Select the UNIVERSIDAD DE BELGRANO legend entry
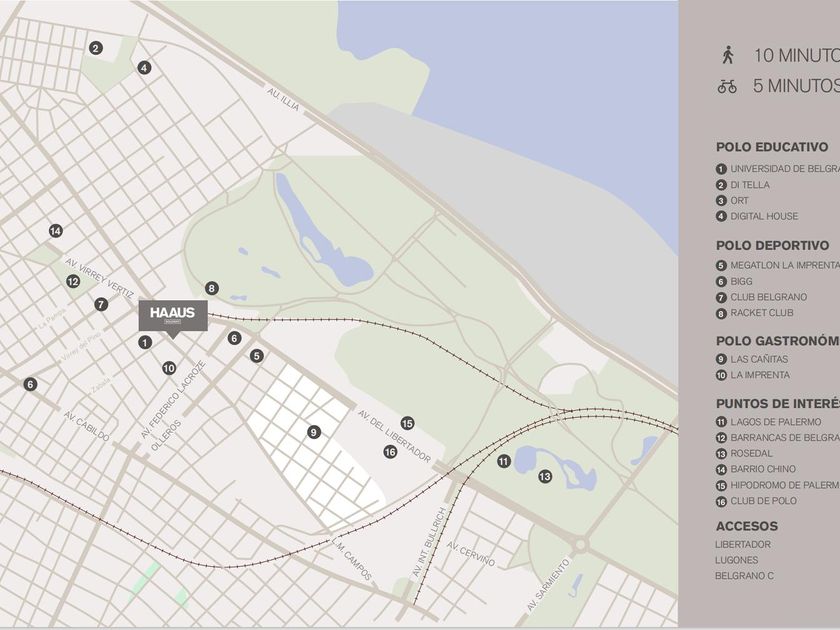Screen dimensions: 840x630 (x=778, y=169)
